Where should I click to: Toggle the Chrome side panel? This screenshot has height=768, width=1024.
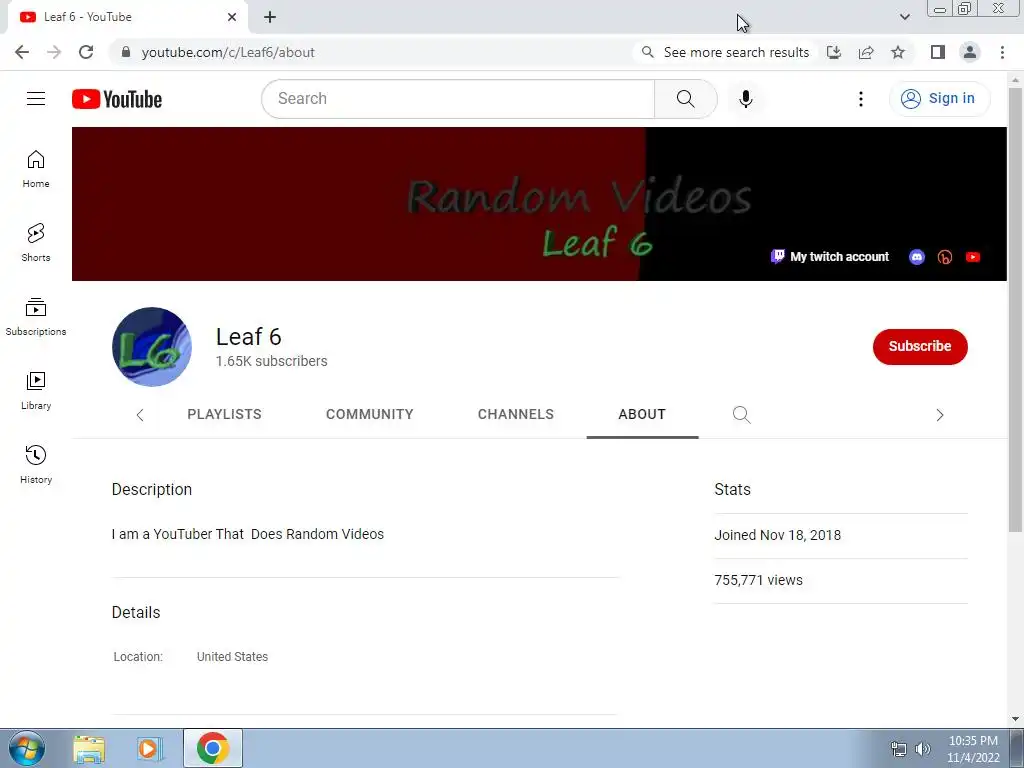click(x=938, y=52)
